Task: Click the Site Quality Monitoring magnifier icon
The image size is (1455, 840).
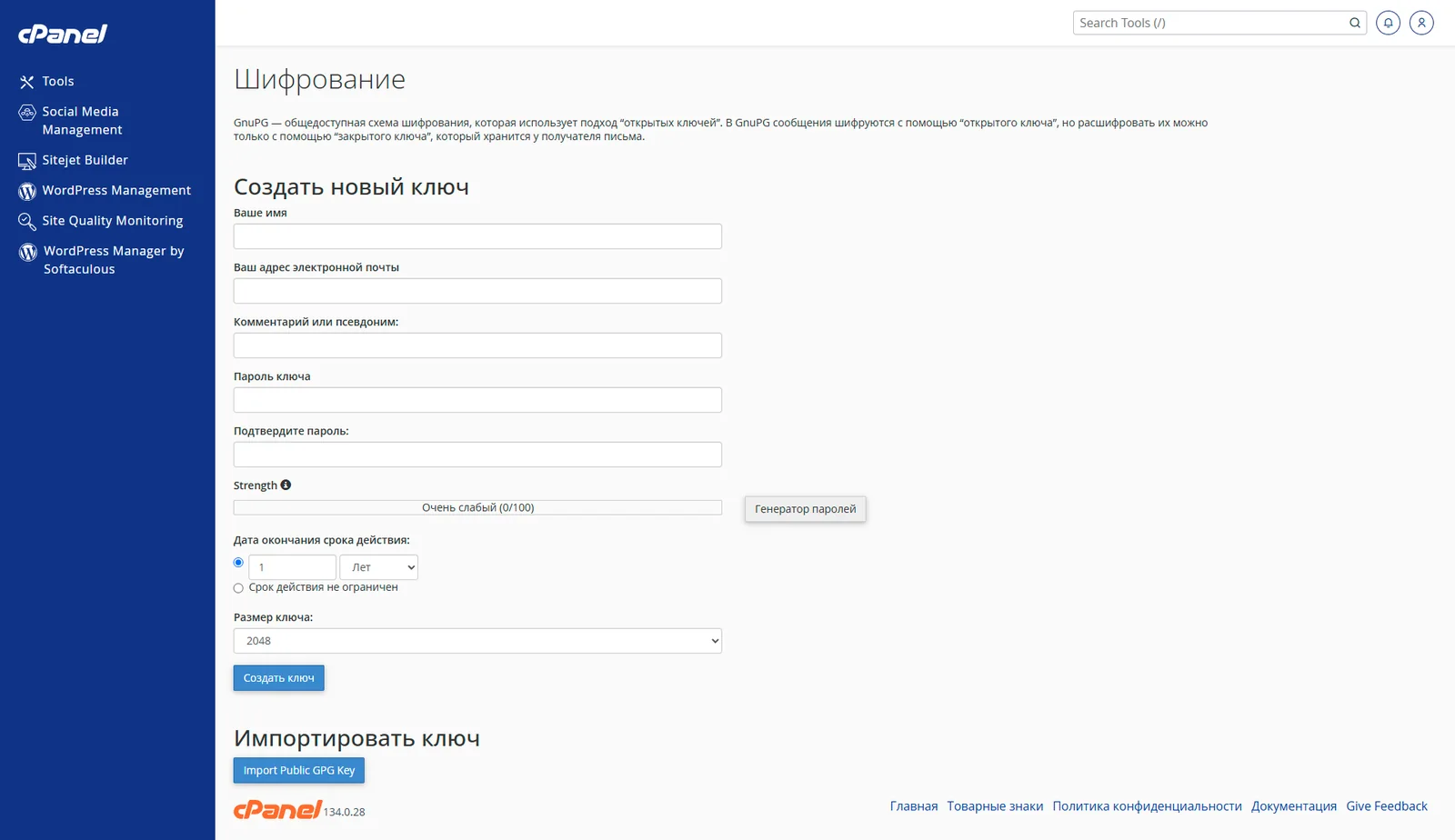Action: pyautogui.click(x=27, y=221)
